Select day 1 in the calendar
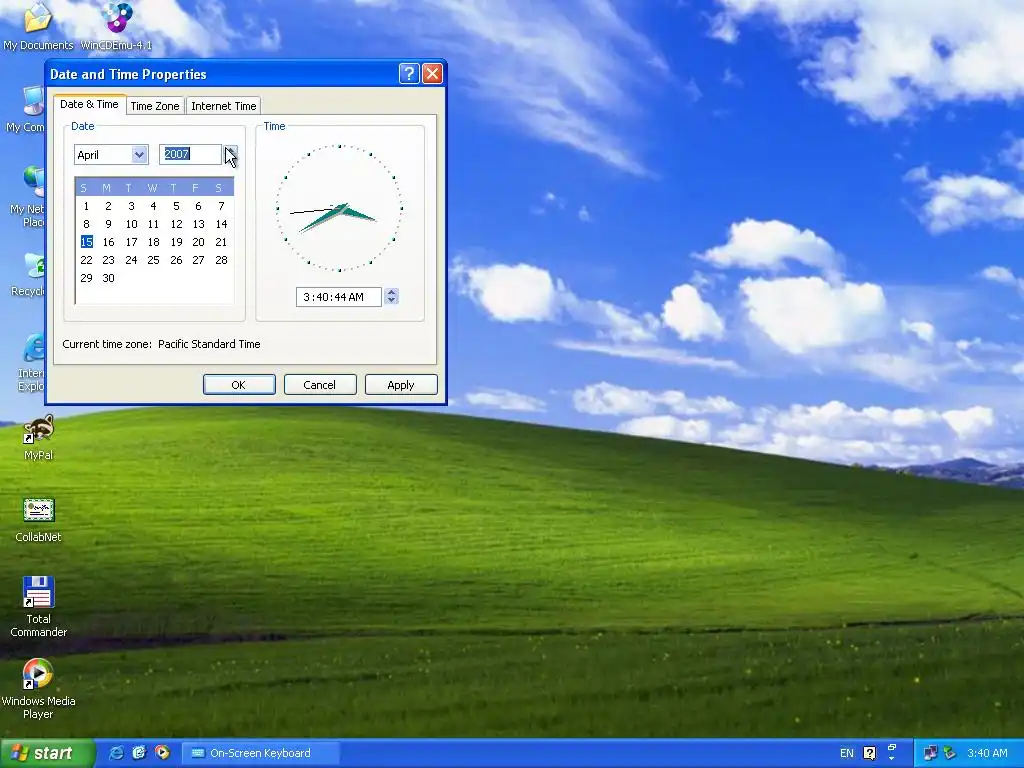1024x768 pixels. pyautogui.click(x=86, y=206)
